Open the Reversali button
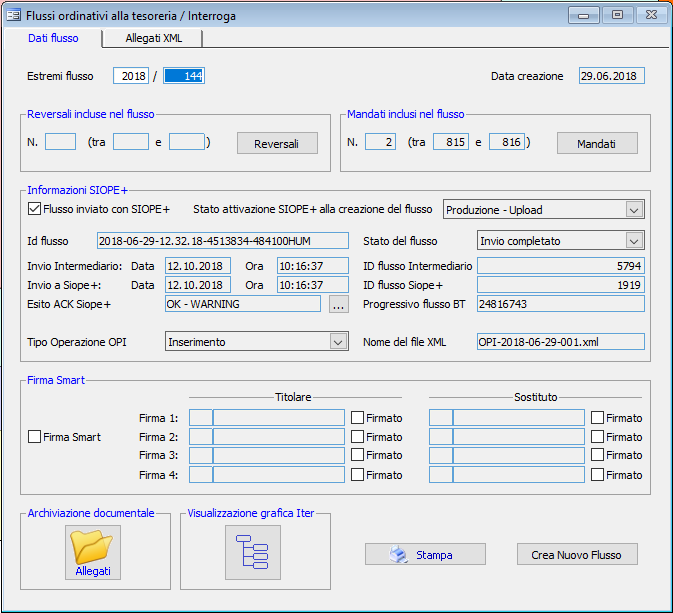 click(x=277, y=143)
